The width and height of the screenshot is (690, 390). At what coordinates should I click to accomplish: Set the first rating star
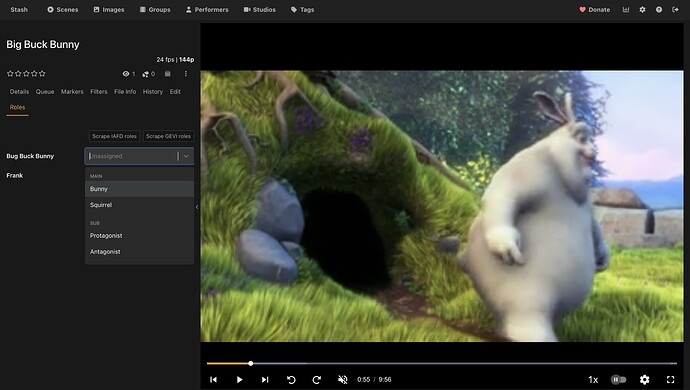10,74
